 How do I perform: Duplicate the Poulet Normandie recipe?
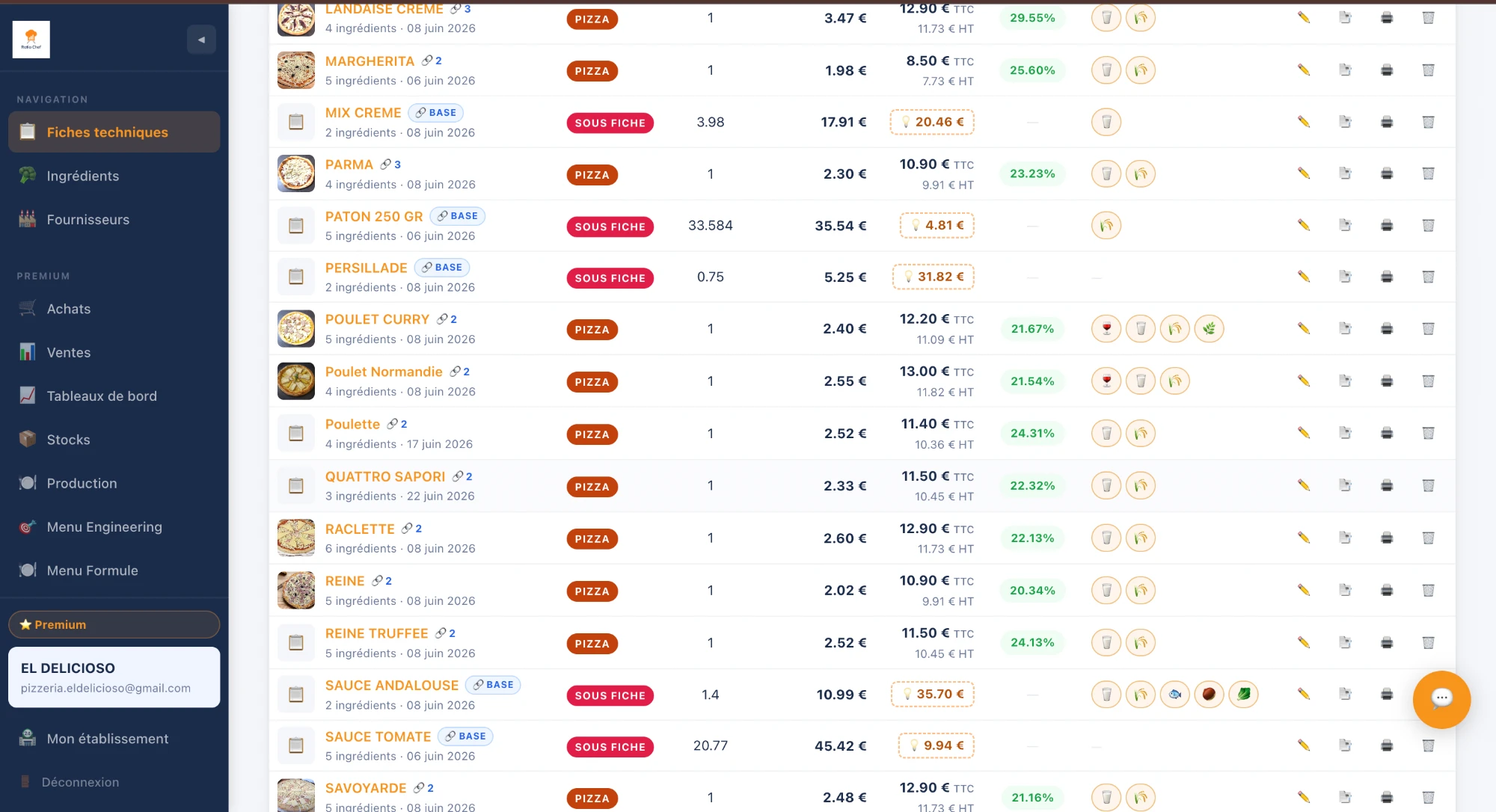point(1345,381)
